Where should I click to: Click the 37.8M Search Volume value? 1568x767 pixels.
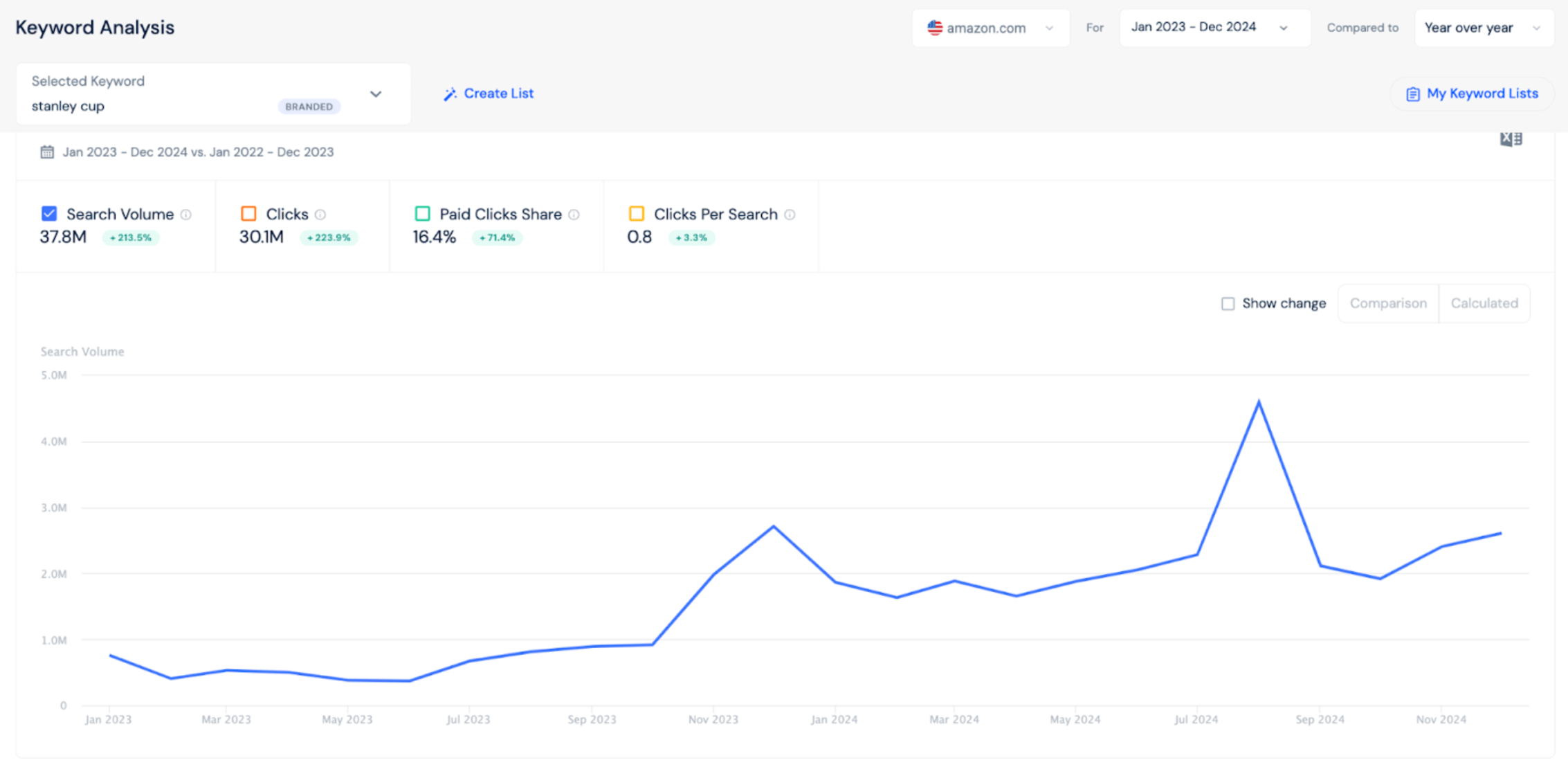pos(63,237)
